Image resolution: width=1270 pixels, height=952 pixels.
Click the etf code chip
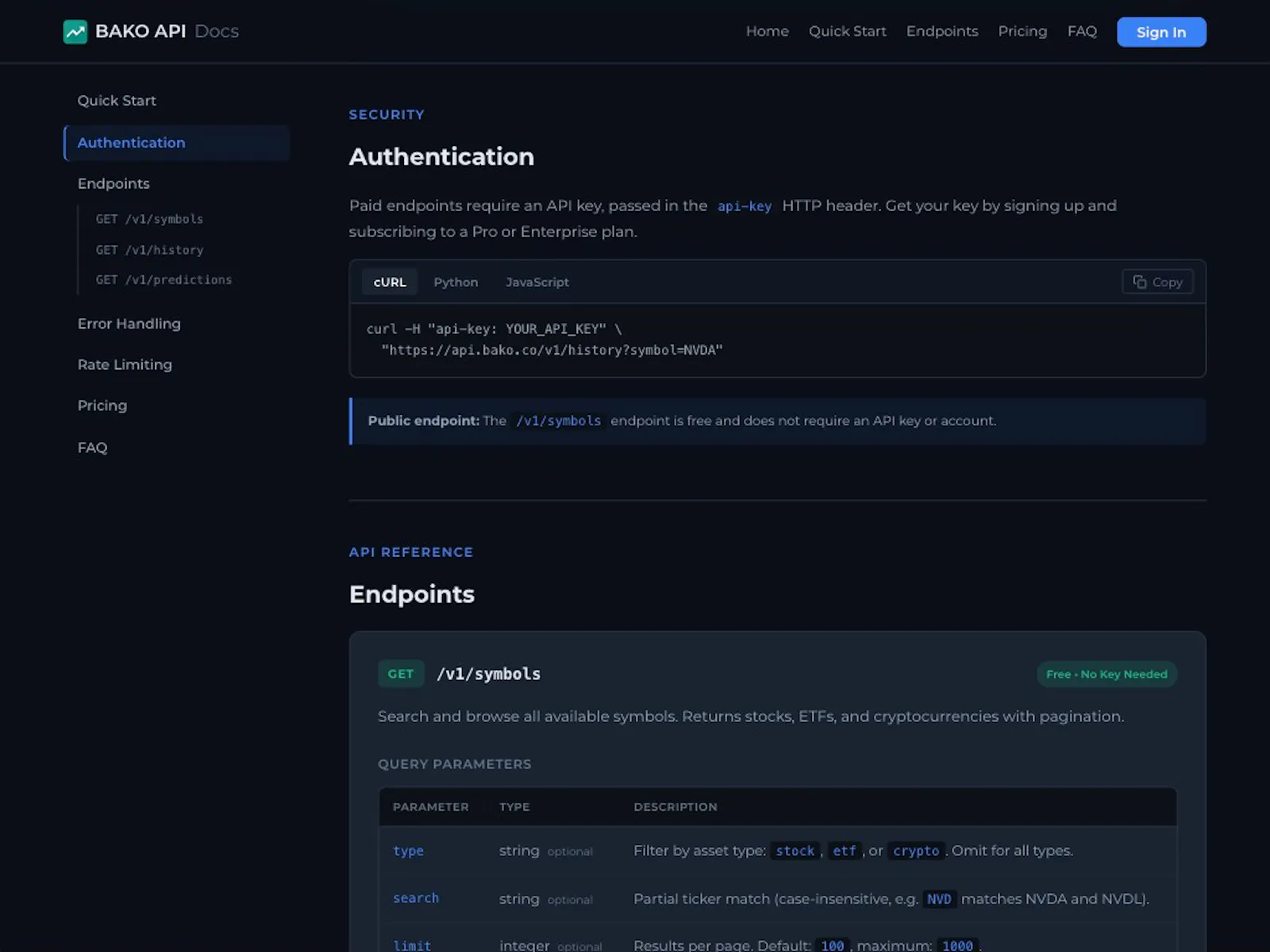845,850
